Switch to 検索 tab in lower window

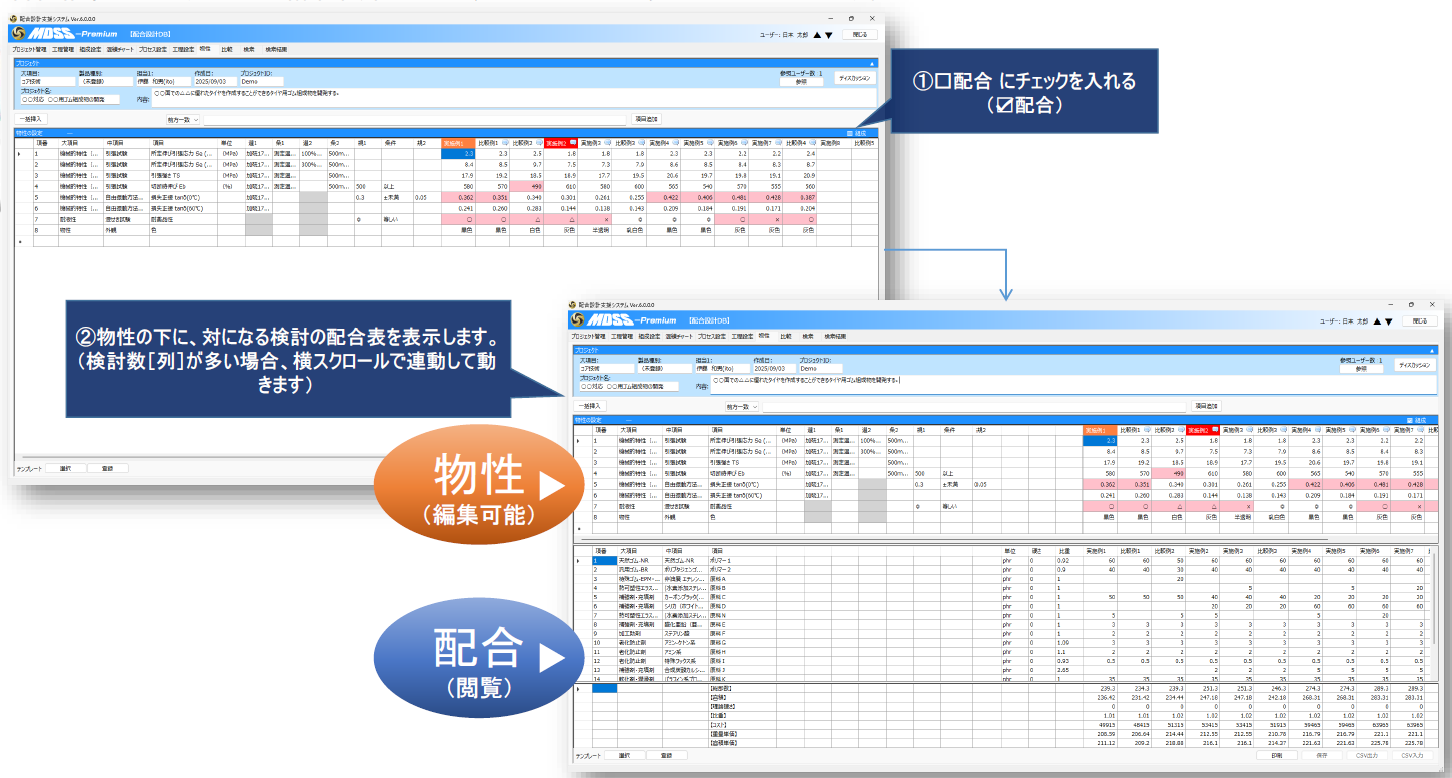[807, 336]
